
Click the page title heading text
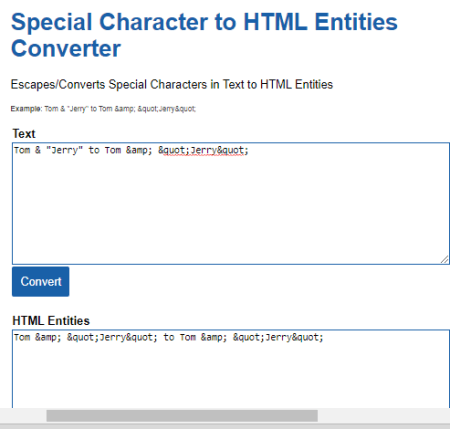(204, 35)
